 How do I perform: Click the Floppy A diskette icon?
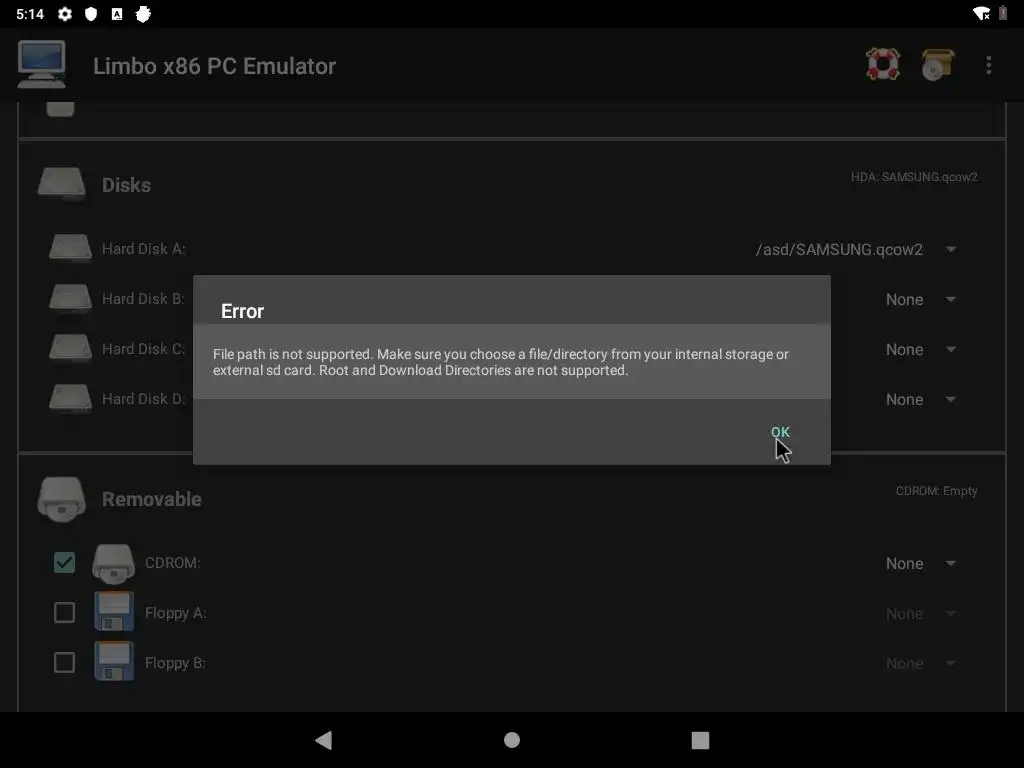[x=114, y=612]
